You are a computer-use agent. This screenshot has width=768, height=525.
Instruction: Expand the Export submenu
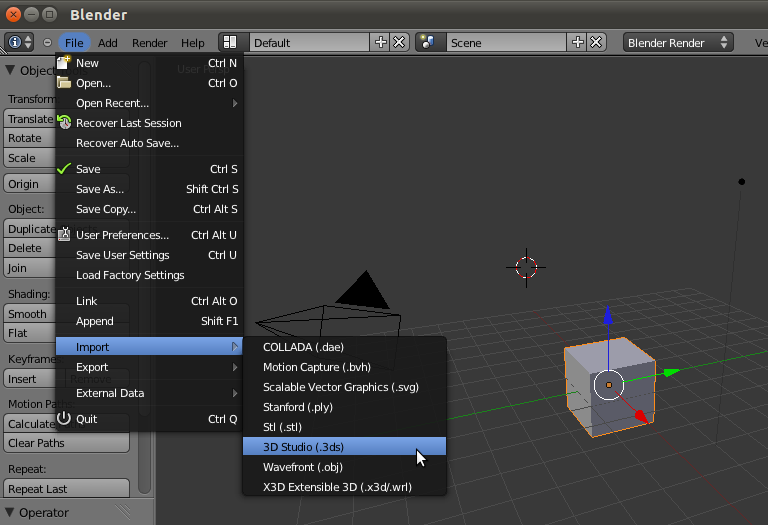pos(149,367)
